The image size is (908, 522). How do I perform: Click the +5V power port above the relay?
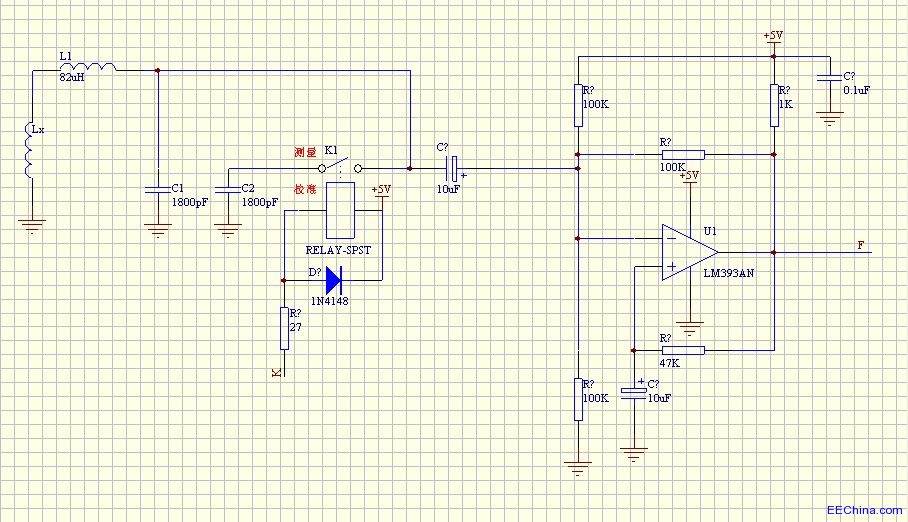pyautogui.click(x=382, y=192)
